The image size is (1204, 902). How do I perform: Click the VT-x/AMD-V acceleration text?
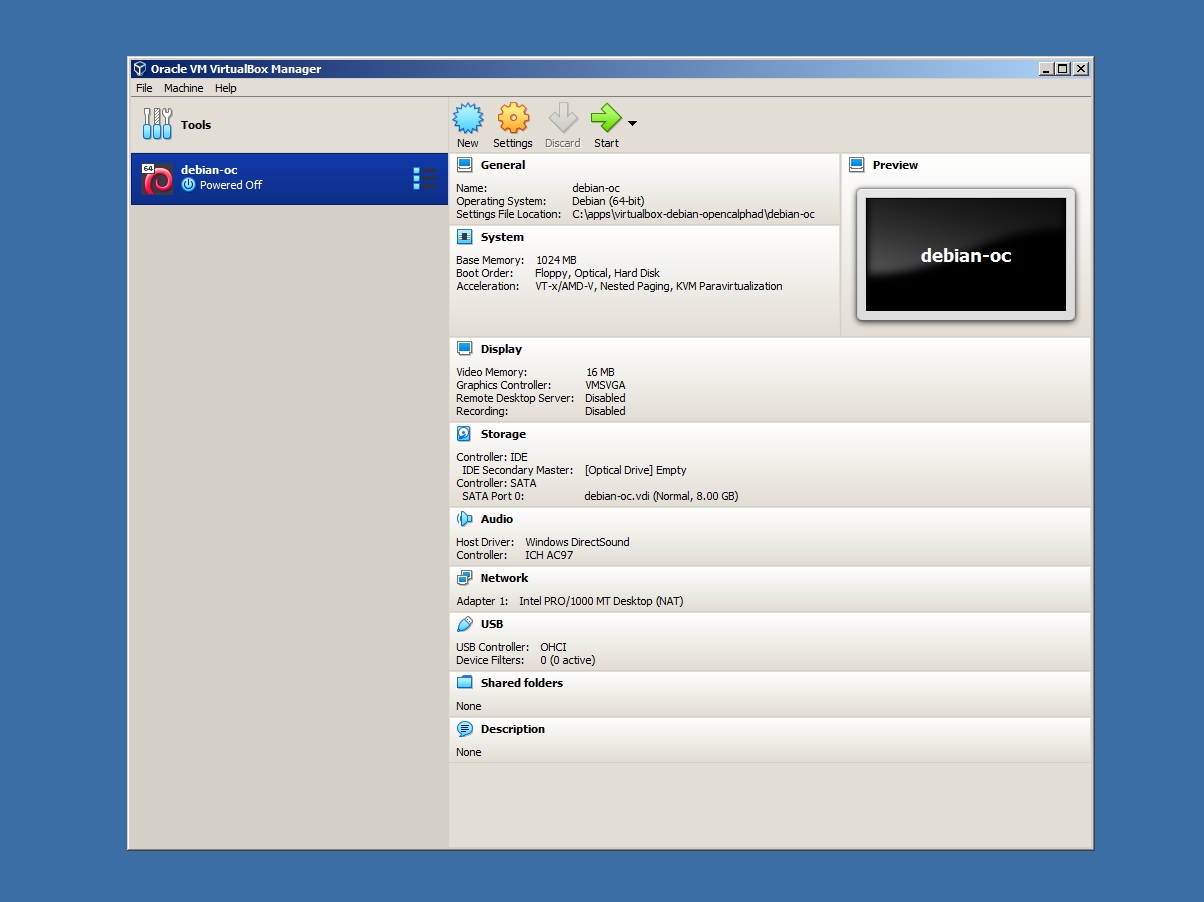pos(659,286)
